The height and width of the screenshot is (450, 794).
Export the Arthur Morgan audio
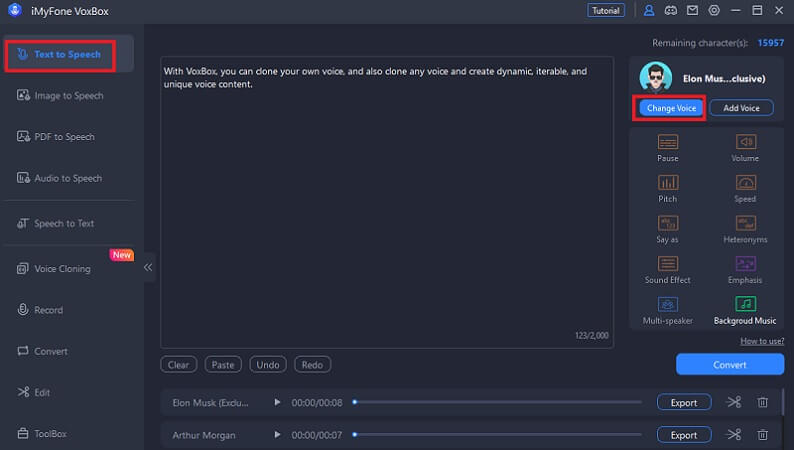click(x=684, y=435)
